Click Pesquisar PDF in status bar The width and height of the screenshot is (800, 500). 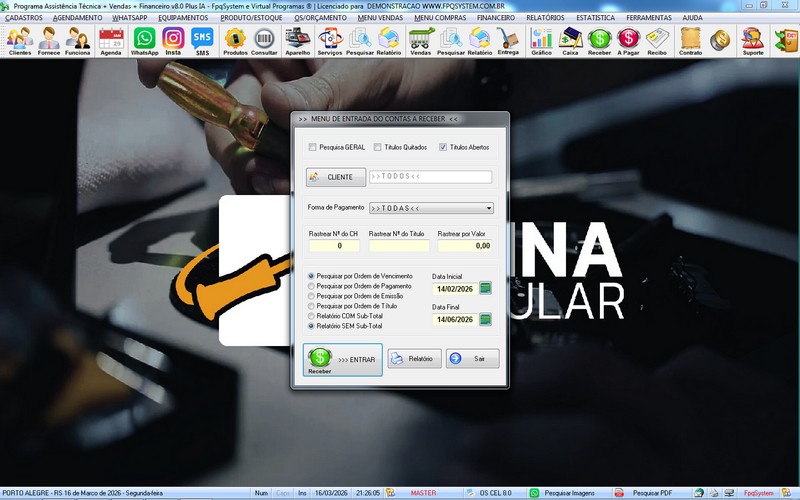click(x=652, y=493)
